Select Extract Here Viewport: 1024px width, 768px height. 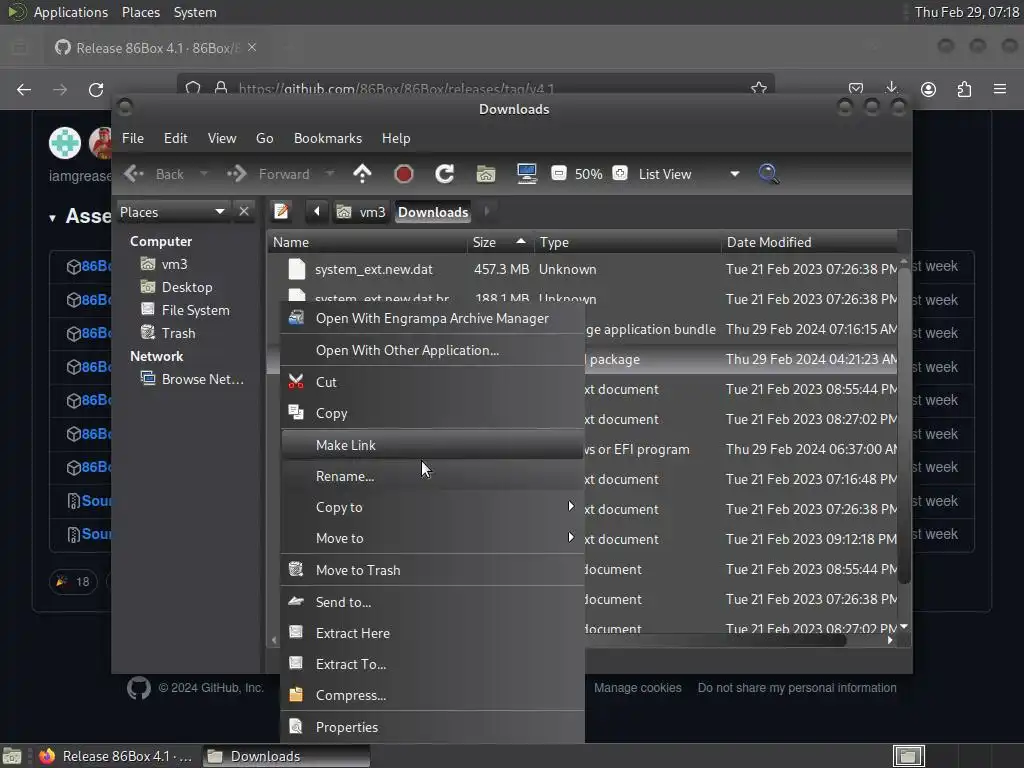pos(432,633)
